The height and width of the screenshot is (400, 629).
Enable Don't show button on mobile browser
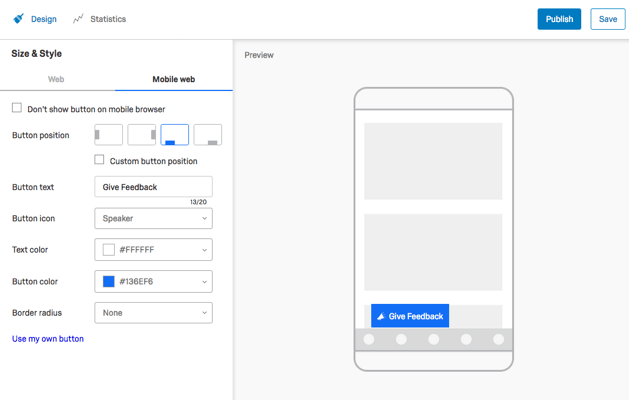click(x=17, y=108)
